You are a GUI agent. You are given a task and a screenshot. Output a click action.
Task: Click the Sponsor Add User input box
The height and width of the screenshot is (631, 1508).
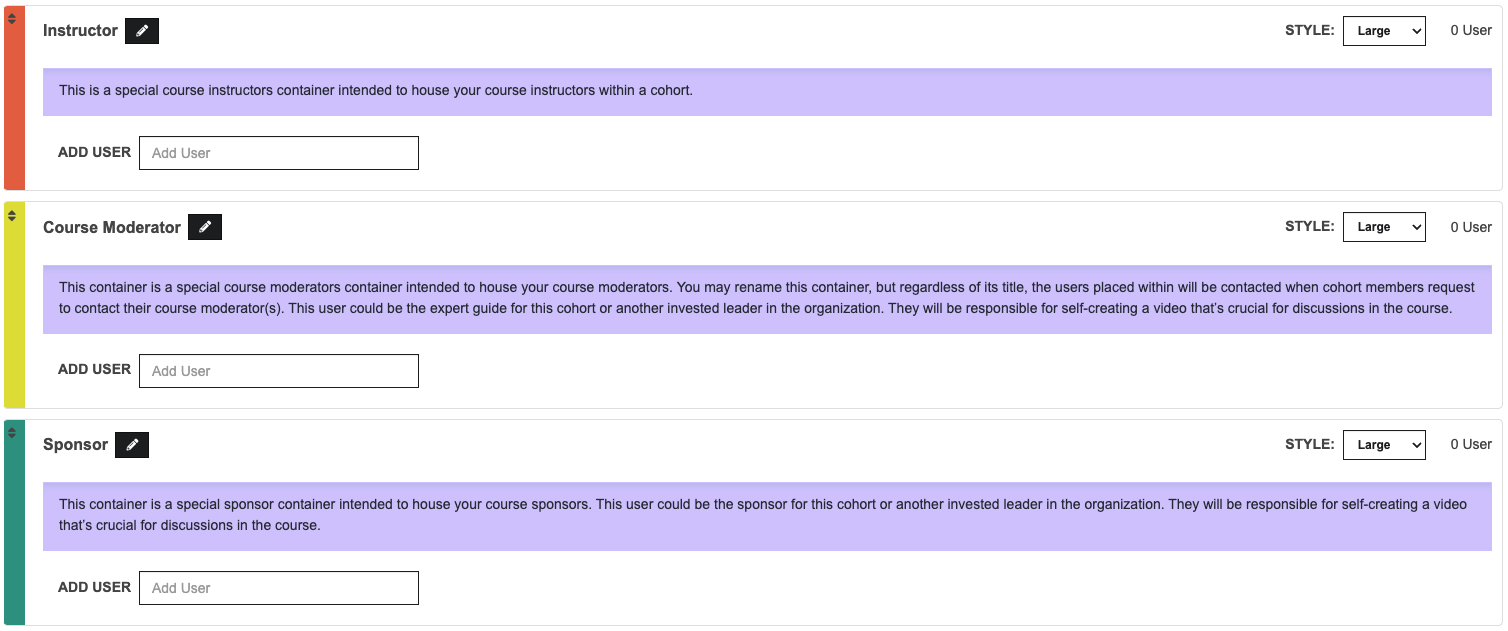pos(279,588)
